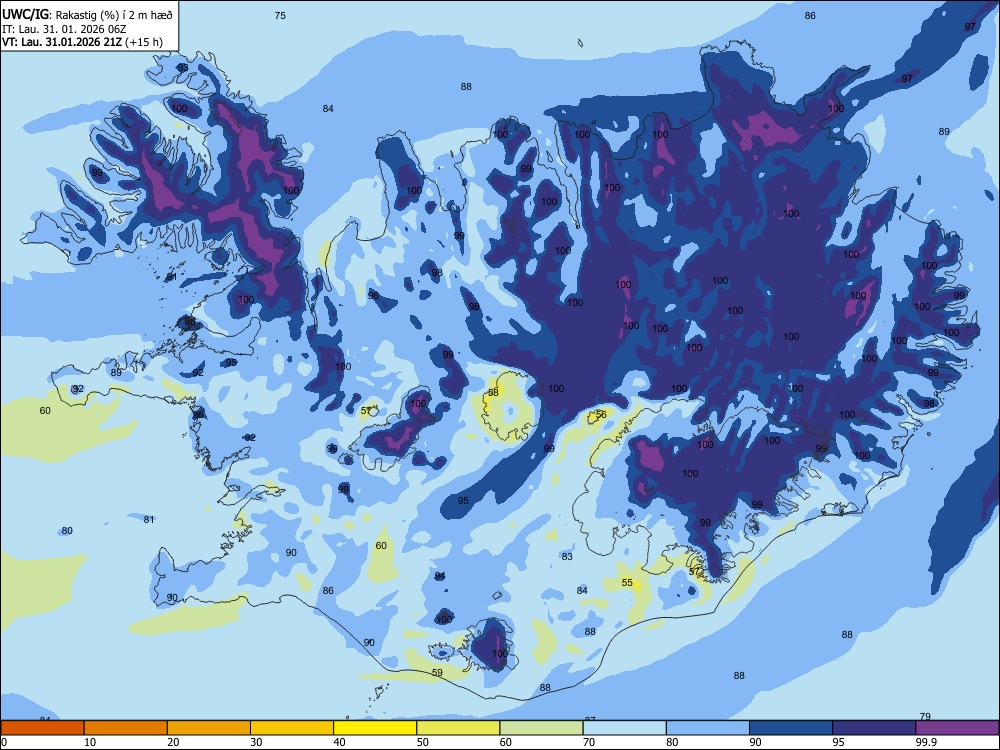Select the "Rakastig (%) í 2 m hæð" caption

[114, 15]
